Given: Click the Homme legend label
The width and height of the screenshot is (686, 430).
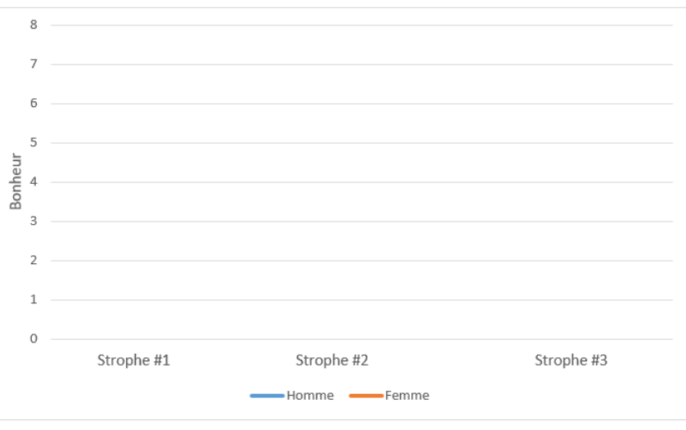Looking at the screenshot, I should pyautogui.click(x=310, y=395).
